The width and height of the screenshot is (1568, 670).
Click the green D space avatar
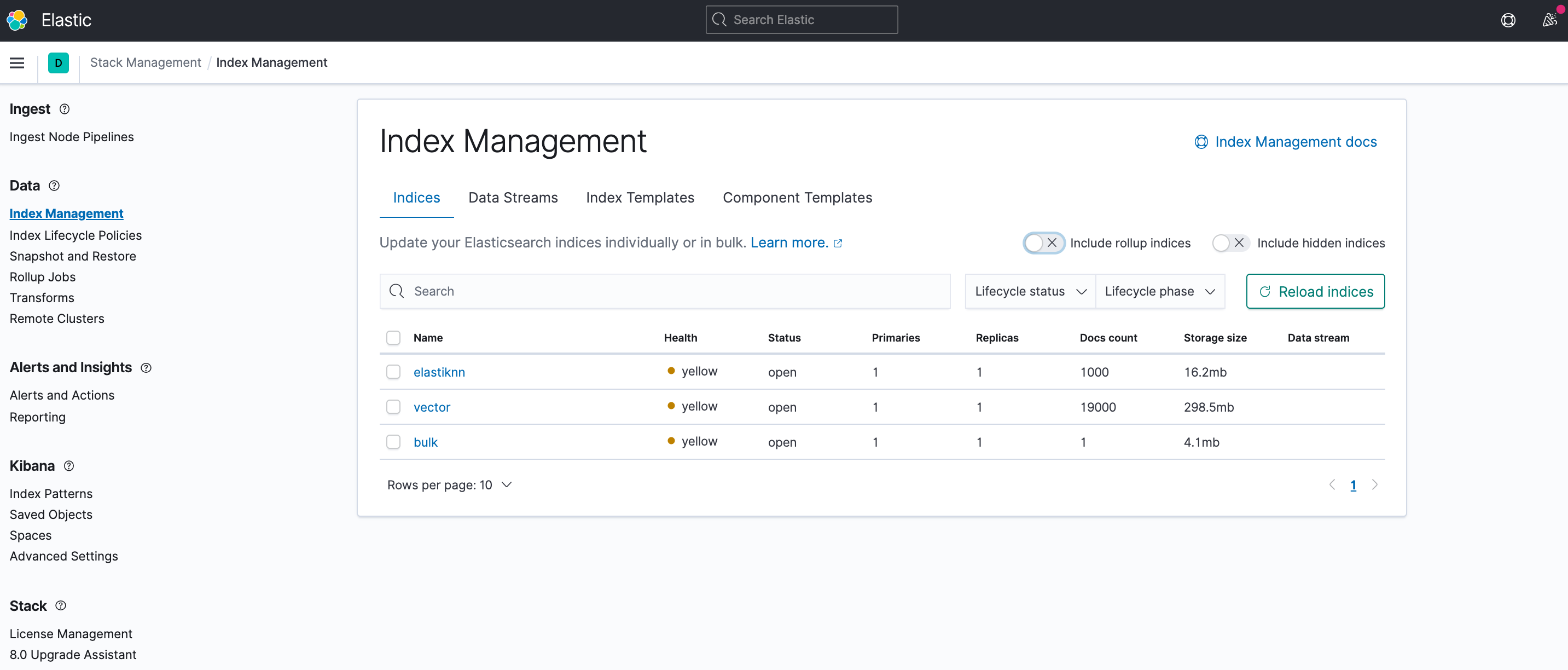click(59, 63)
